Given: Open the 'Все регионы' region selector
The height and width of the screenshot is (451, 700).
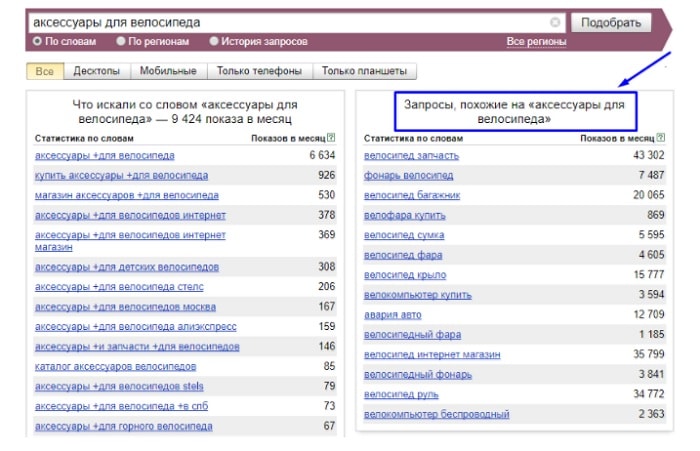Looking at the screenshot, I should tap(536, 42).
